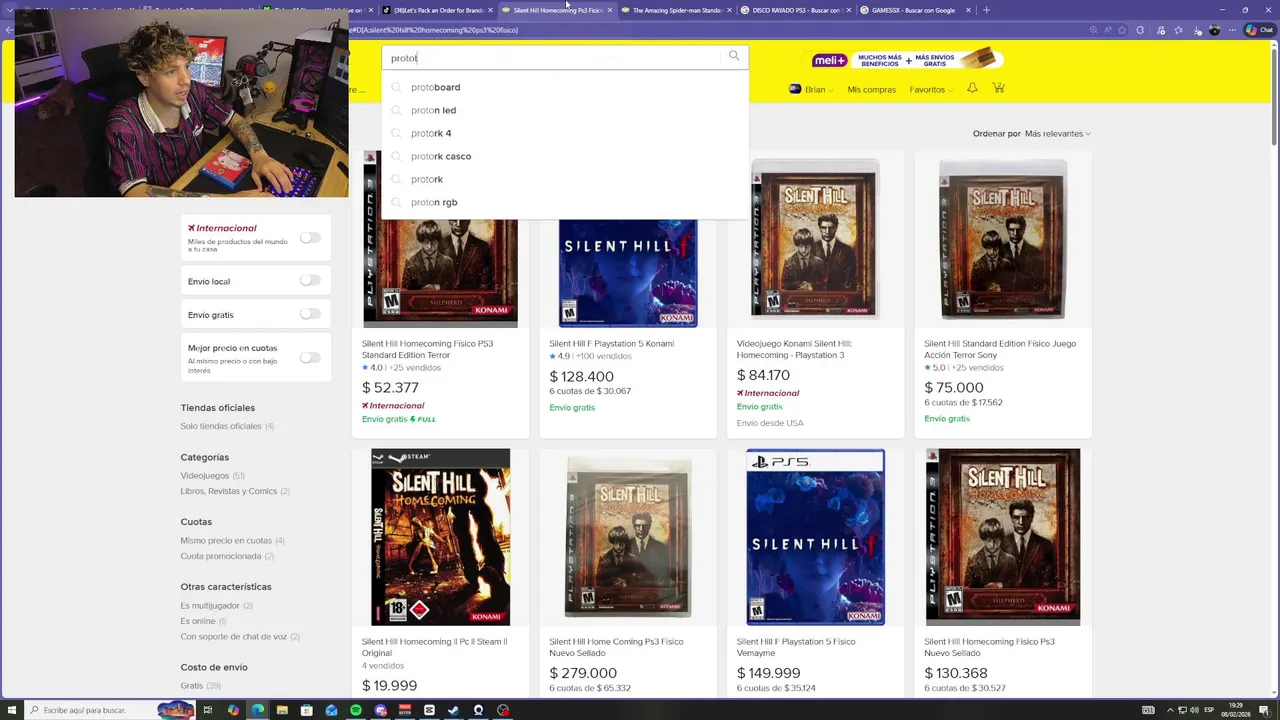Open the Silent Hill Homecoming PC Steam thumbnail

[440, 537]
